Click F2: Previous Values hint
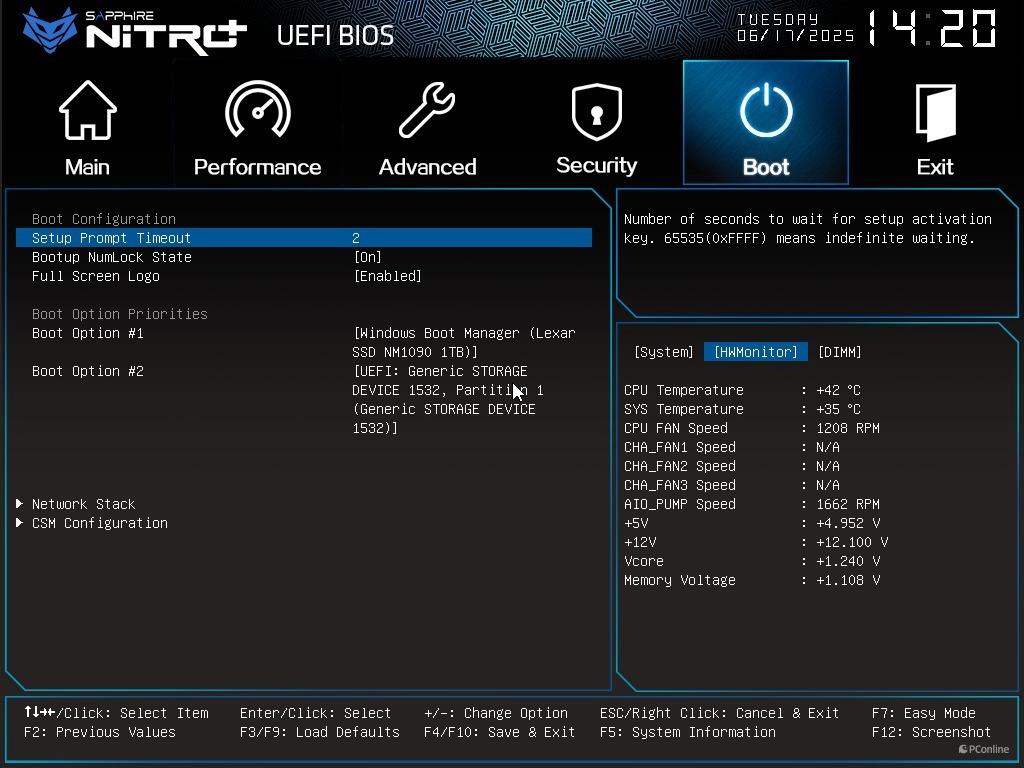Viewport: 1024px width, 768px height. click(x=100, y=732)
